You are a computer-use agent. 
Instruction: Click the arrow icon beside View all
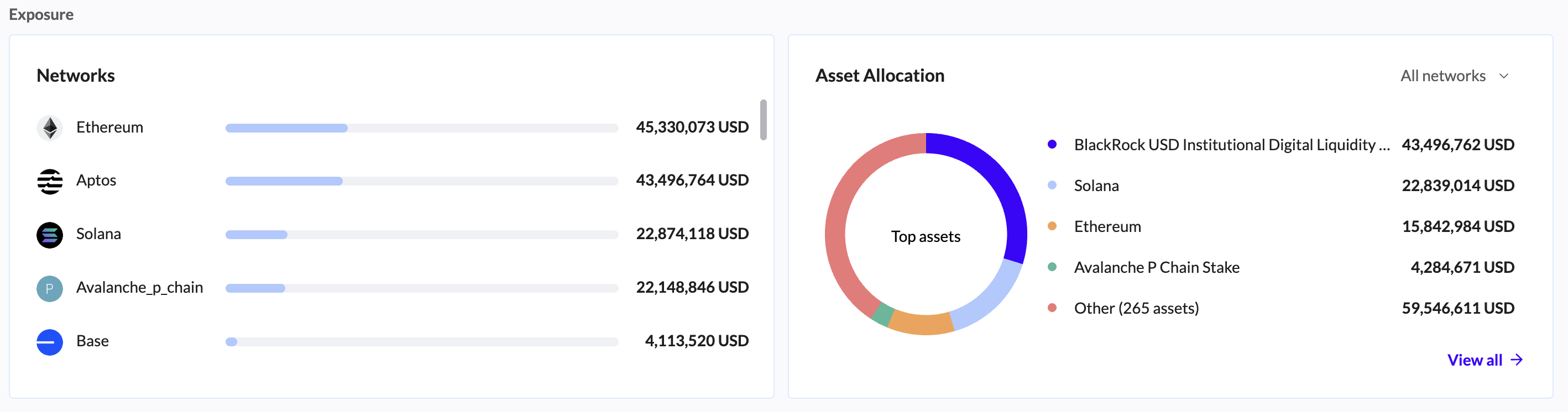click(x=1517, y=360)
